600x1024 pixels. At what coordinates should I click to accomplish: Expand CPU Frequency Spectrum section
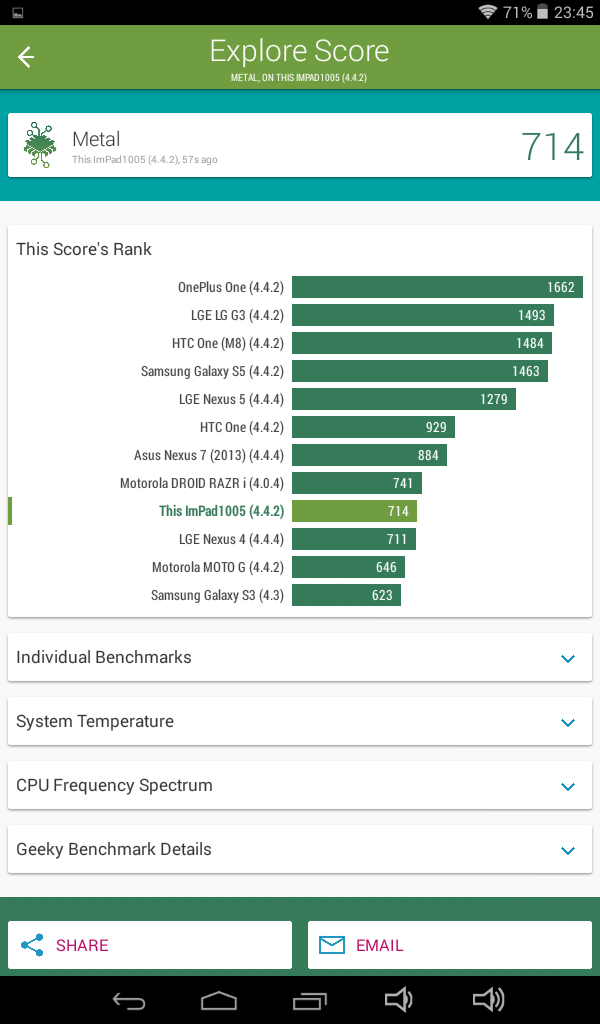coord(300,785)
